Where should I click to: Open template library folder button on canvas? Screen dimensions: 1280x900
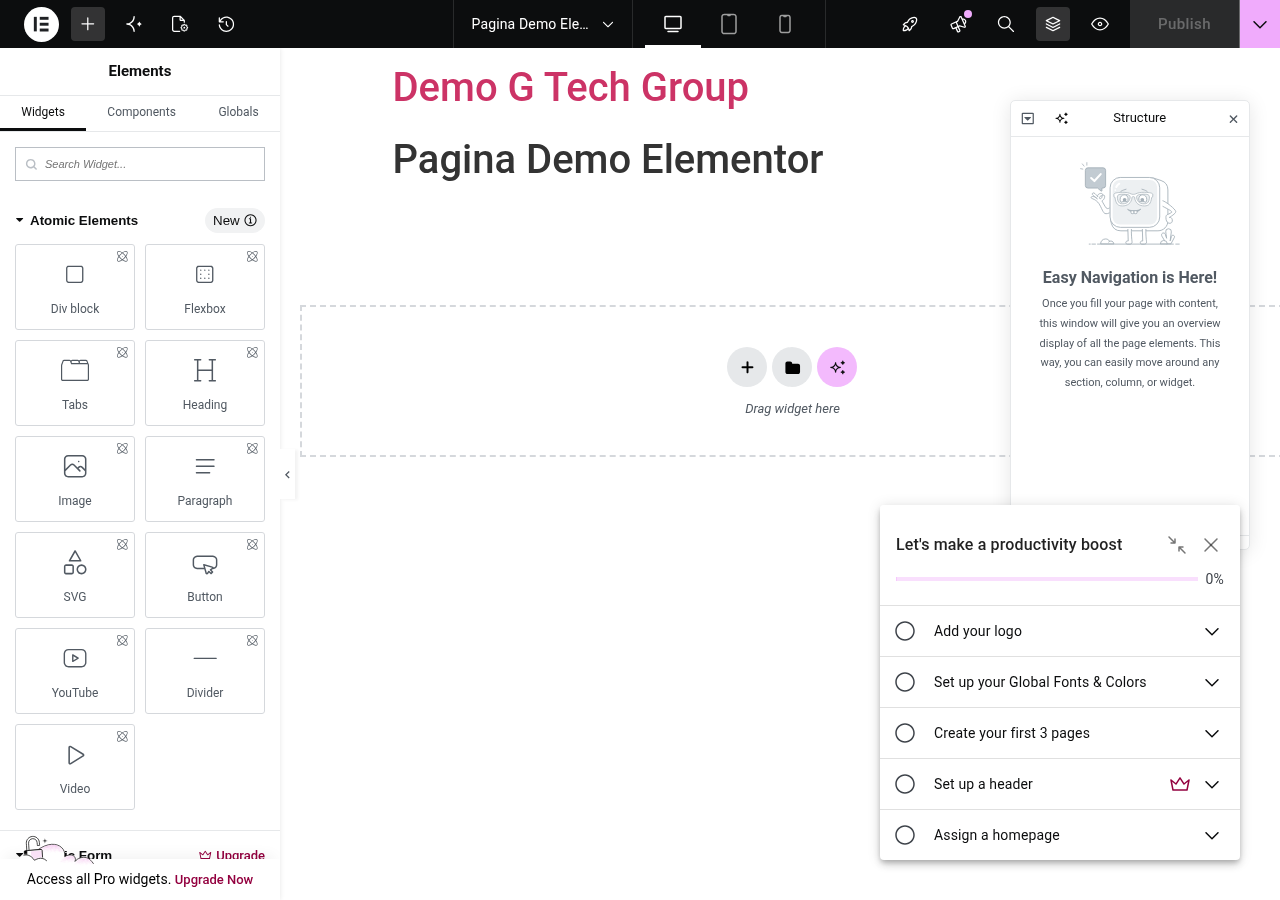(x=792, y=367)
